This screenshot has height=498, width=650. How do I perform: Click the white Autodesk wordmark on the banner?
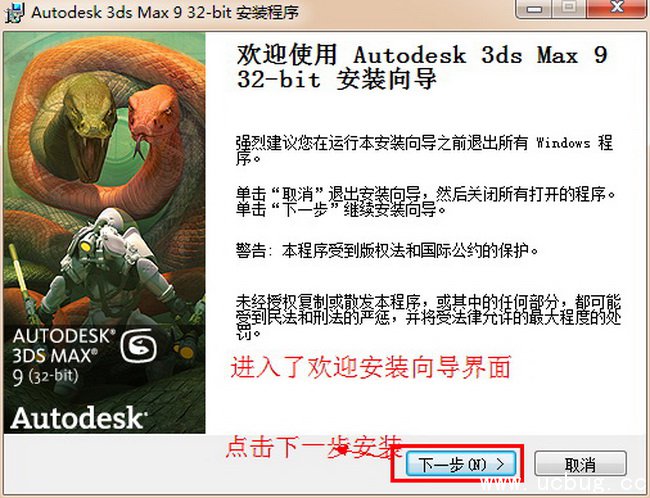[78, 418]
